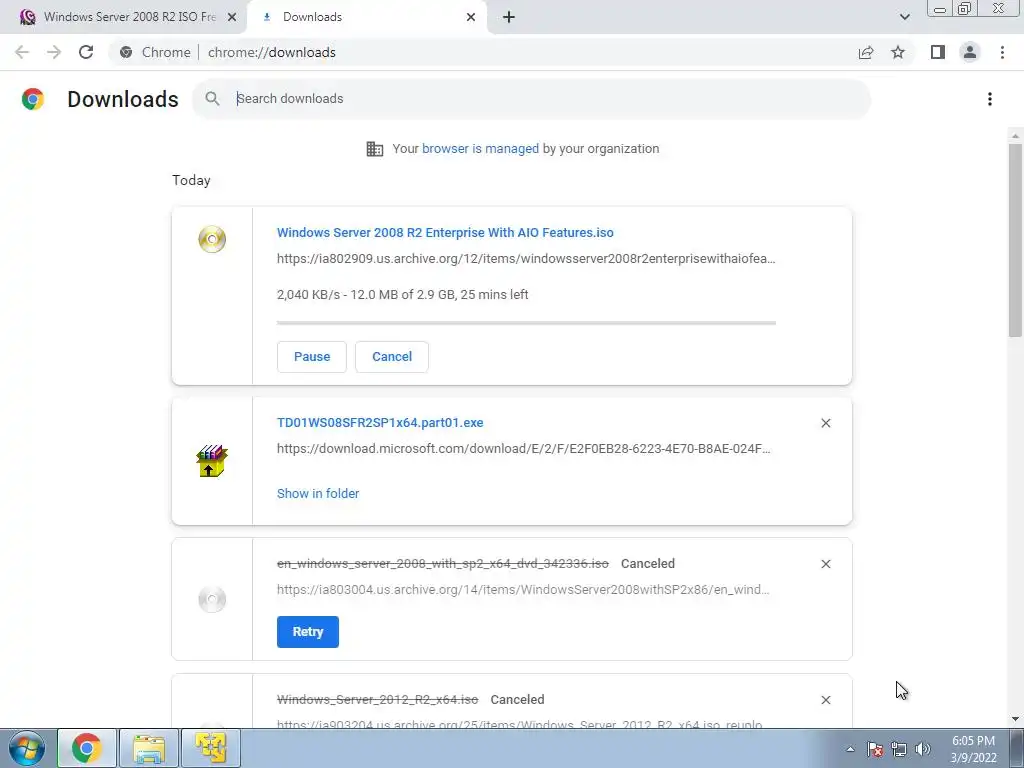
Task: Cancel the Windows Server 2008 R2 download
Action: (x=392, y=357)
